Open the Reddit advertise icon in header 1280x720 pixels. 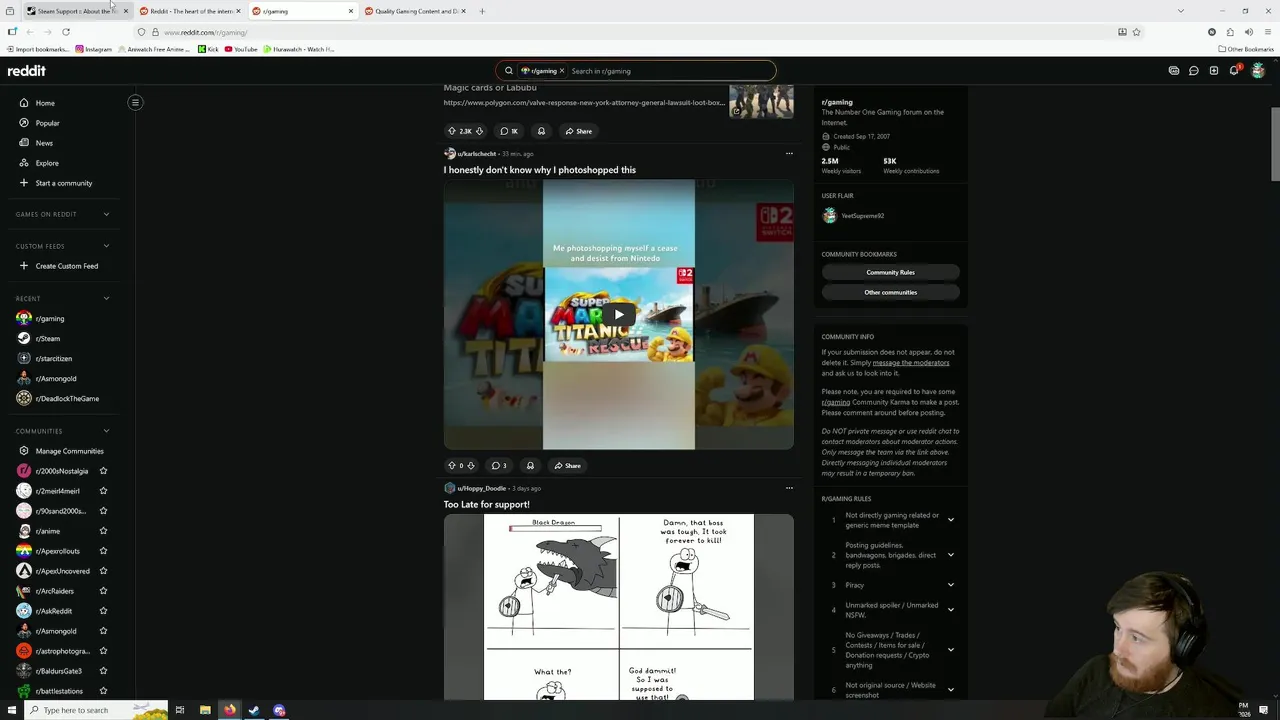(x=1174, y=71)
